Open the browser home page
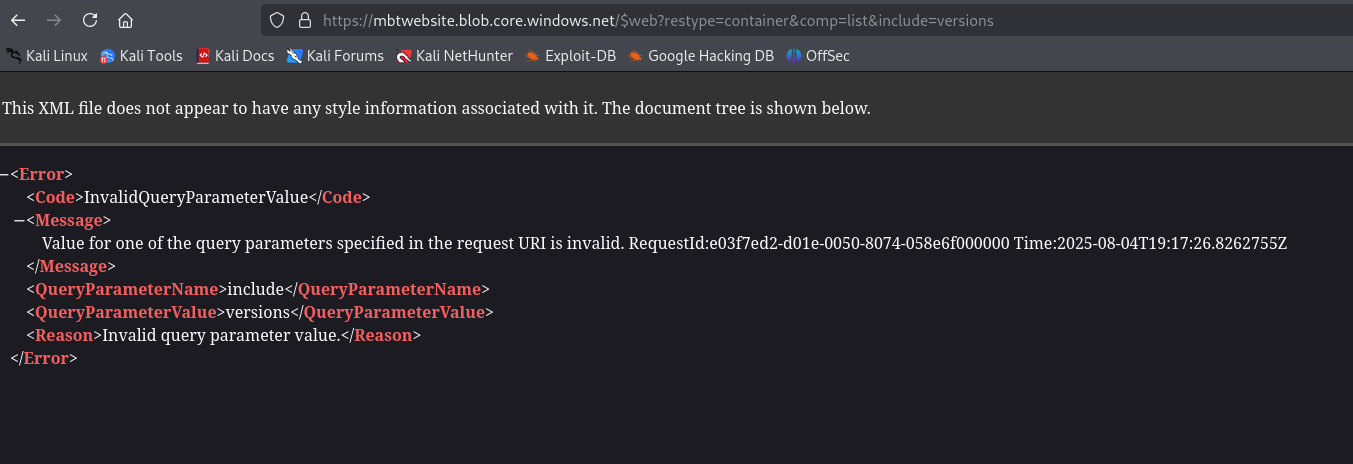The width and height of the screenshot is (1353, 464). click(x=125, y=20)
